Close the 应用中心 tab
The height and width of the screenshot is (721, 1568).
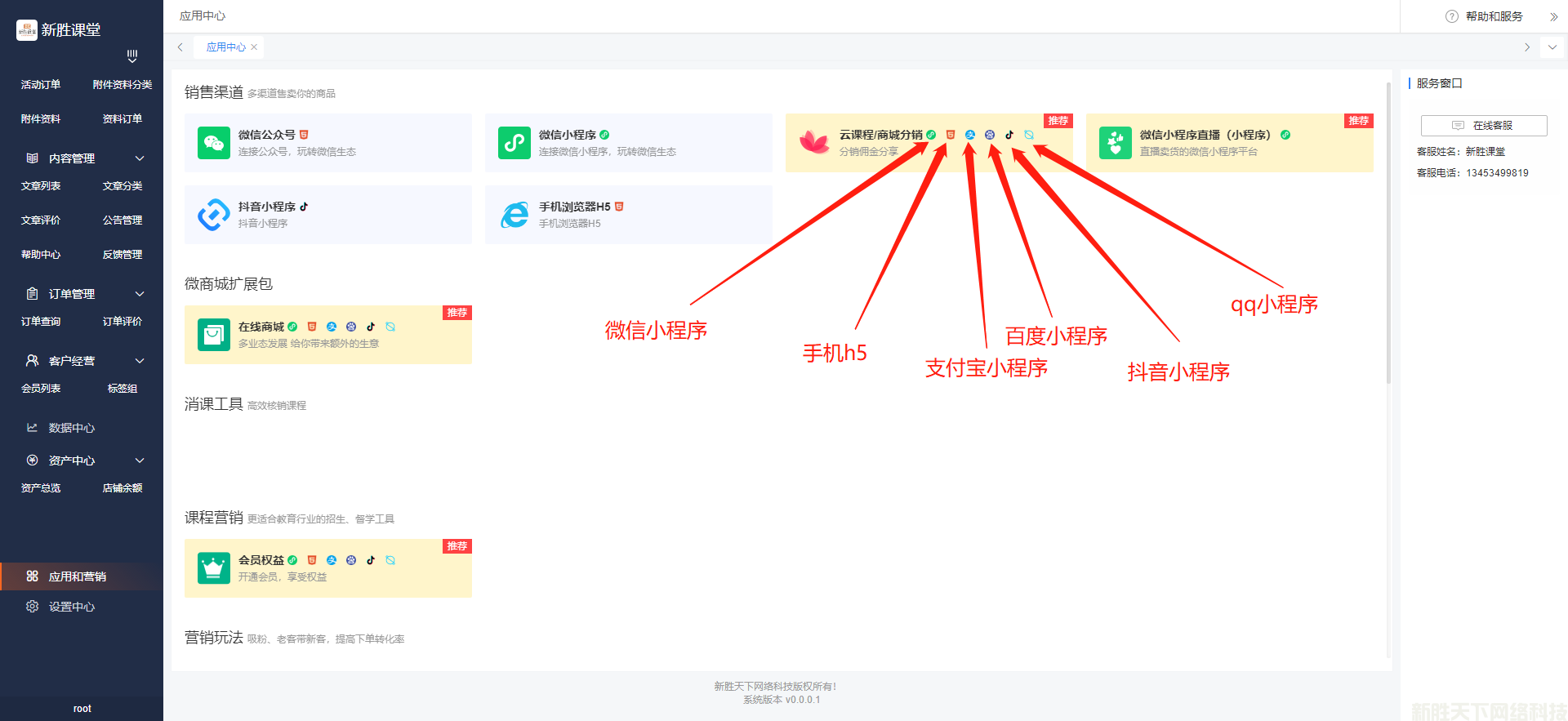[254, 47]
